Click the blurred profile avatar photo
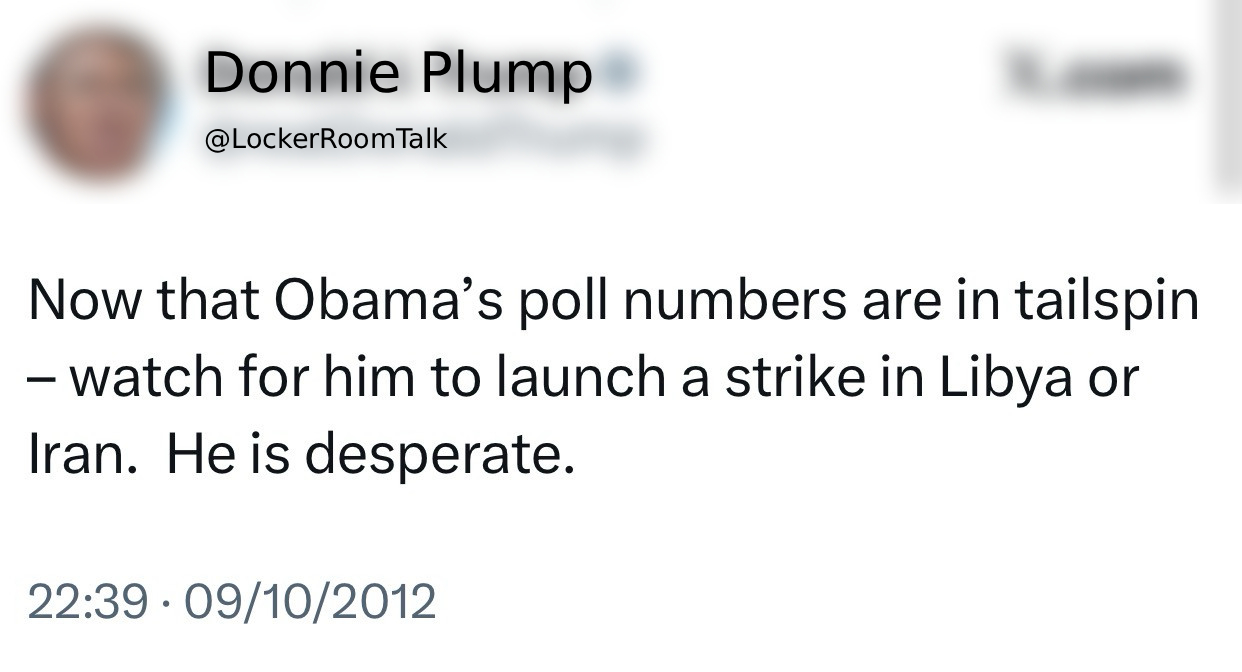Screen dimensions: 1242x672 click(x=97, y=106)
